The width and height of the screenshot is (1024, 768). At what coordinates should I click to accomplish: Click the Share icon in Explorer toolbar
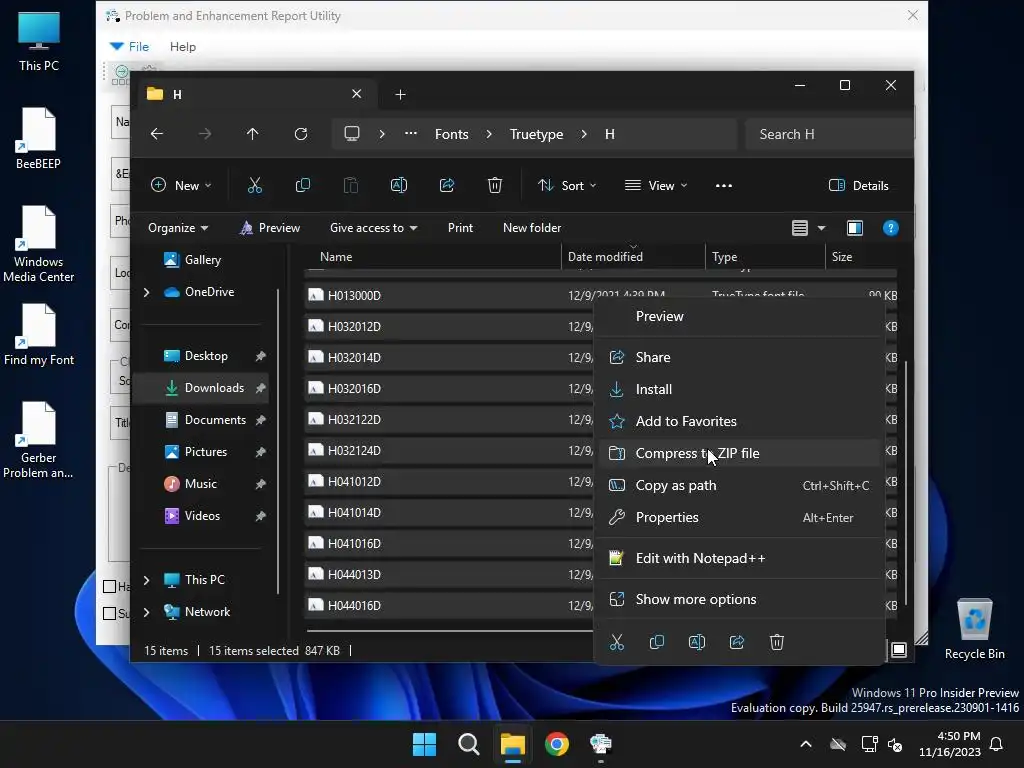tap(447, 185)
